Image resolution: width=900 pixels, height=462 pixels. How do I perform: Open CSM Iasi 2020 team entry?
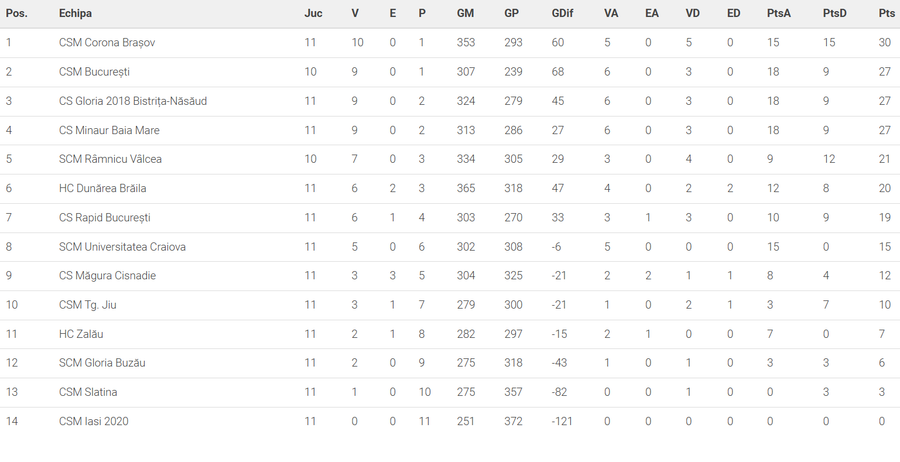(94, 421)
